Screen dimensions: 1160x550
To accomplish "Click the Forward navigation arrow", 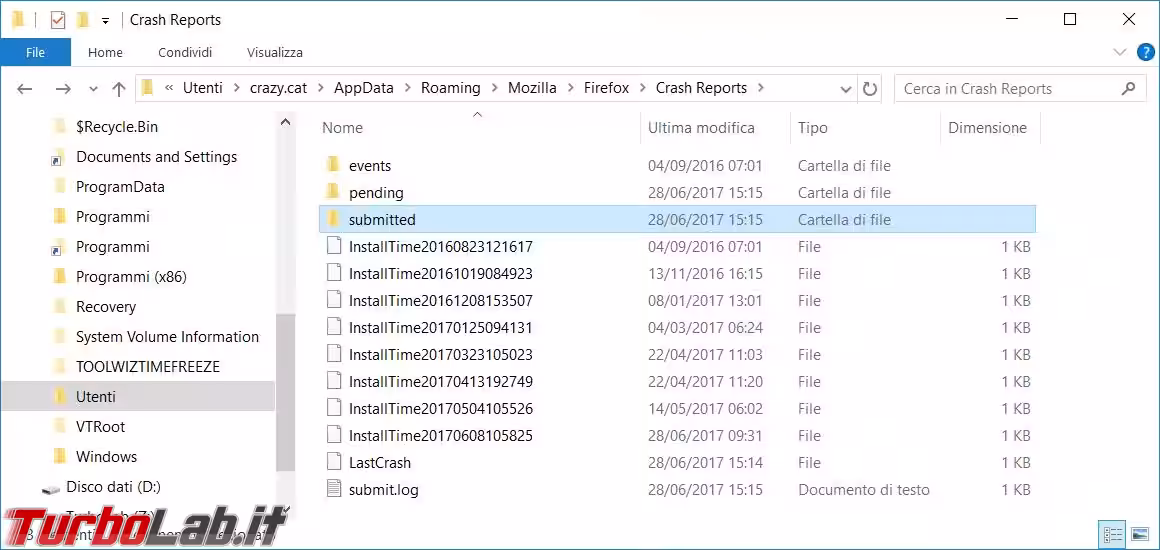I will [x=62, y=89].
